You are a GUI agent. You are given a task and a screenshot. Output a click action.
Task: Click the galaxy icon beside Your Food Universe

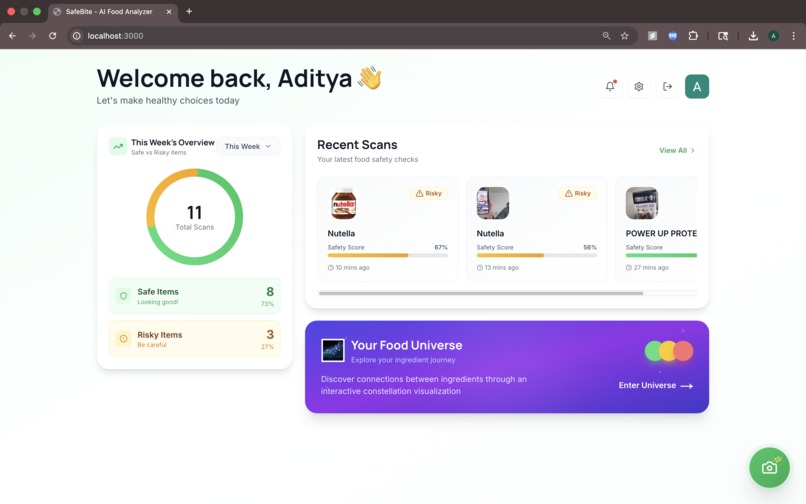coord(333,350)
